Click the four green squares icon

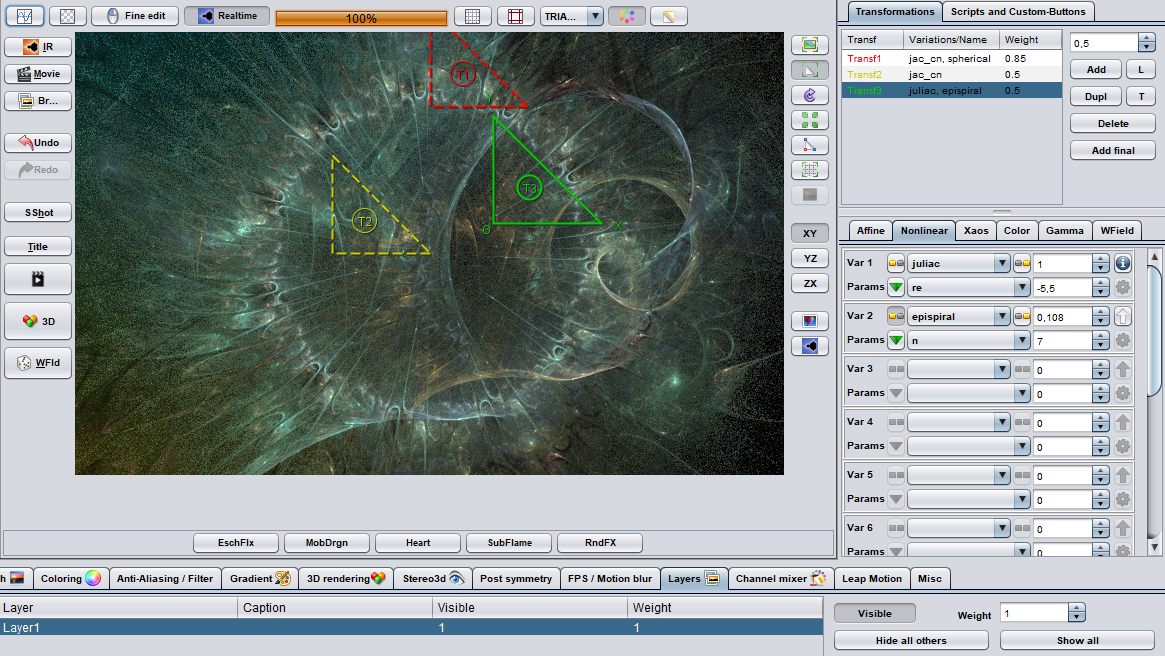point(810,120)
